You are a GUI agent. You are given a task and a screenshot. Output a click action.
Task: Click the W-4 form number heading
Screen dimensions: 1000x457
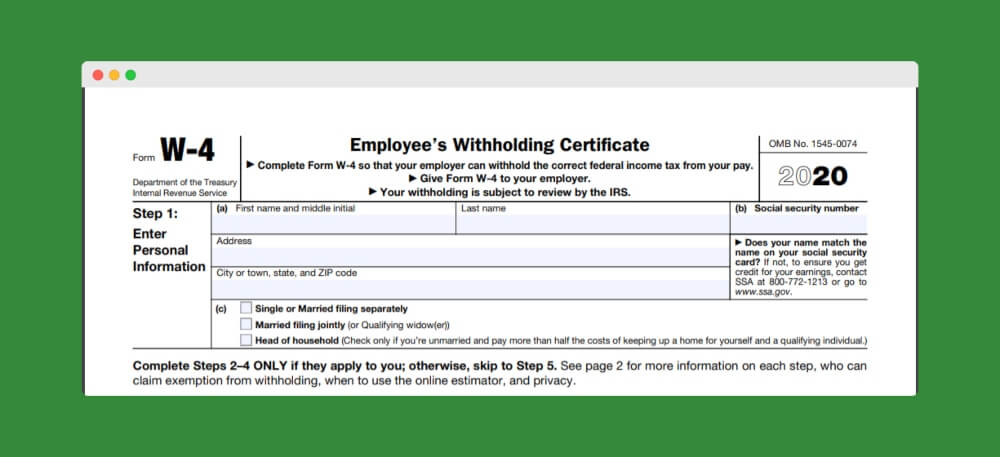tap(187, 150)
